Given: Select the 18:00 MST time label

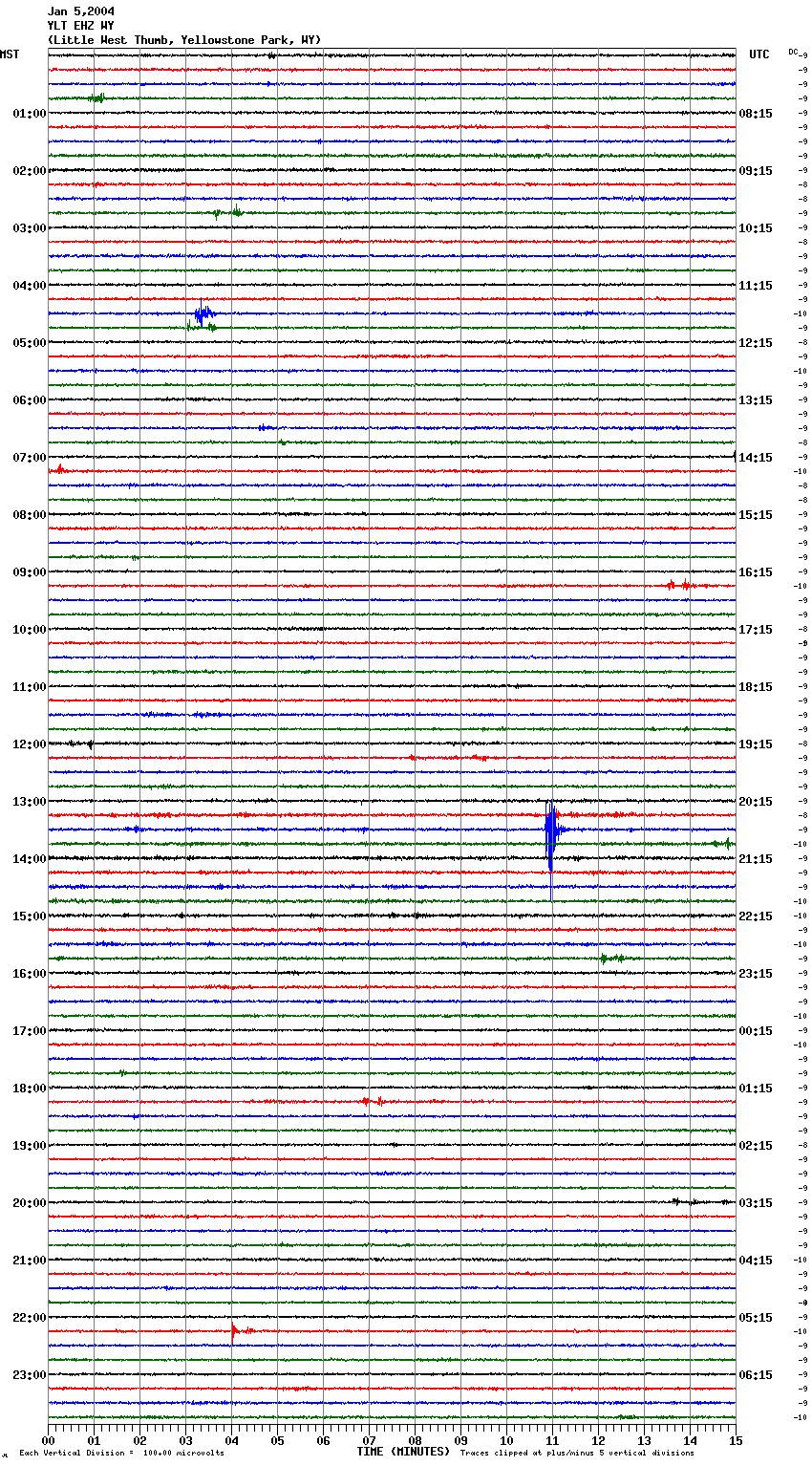Looking at the screenshot, I should (x=29, y=1089).
